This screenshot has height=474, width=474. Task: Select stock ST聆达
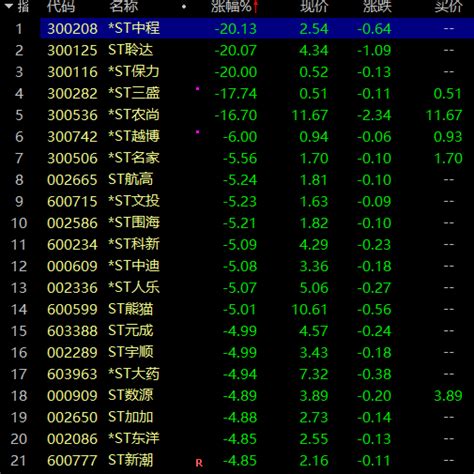[130, 50]
